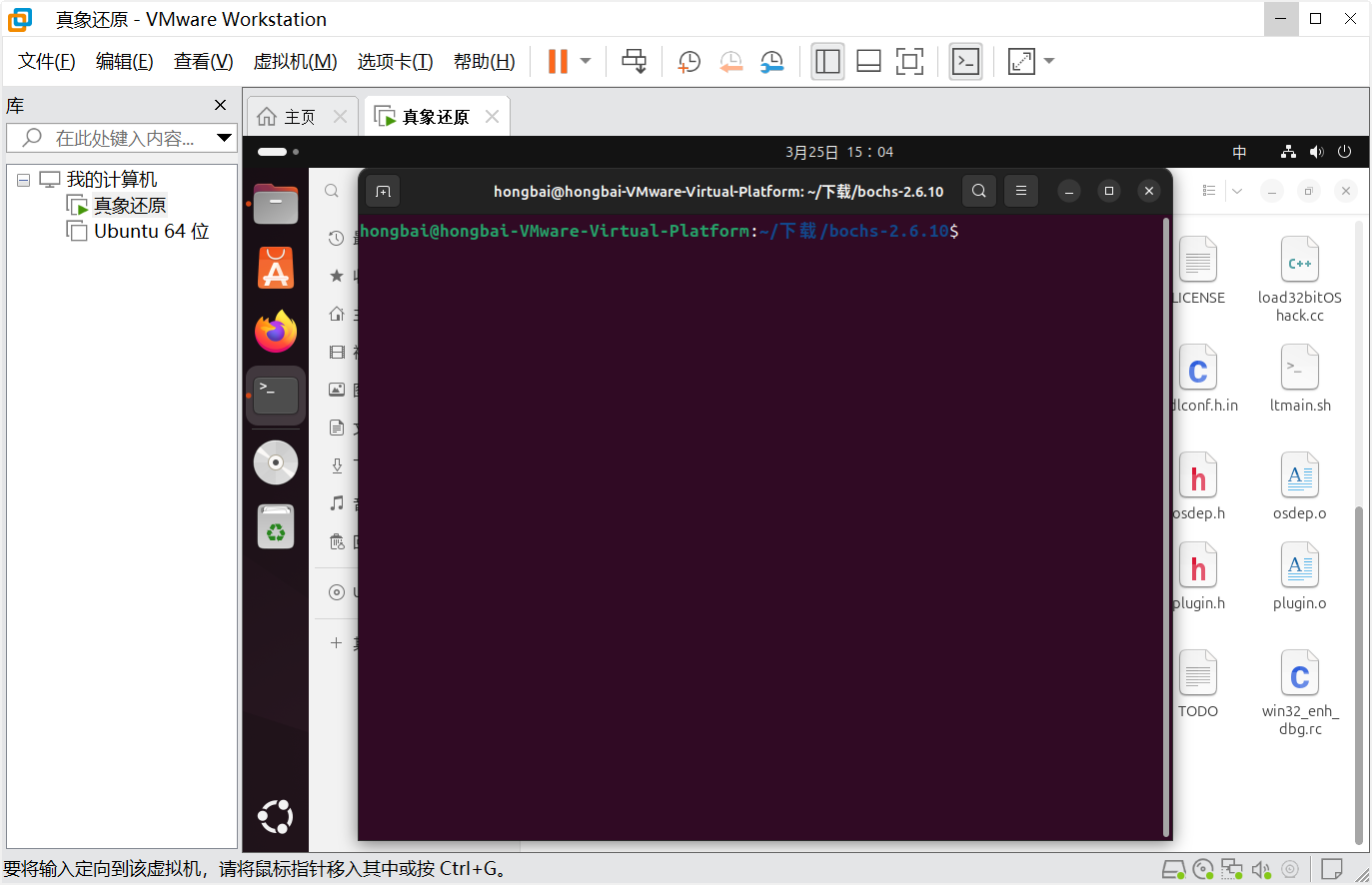Screen dimensions: 1372x885
Task: Open the stretch mode dropdown arrow
Action: [x=1049, y=61]
